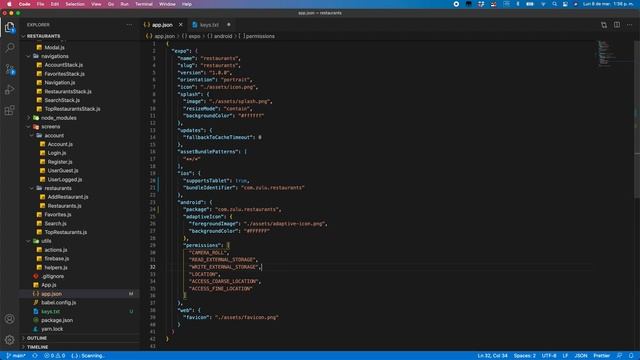Collapse the navigations folder
Viewport: 640px width, 360px height.
click(x=54, y=56)
